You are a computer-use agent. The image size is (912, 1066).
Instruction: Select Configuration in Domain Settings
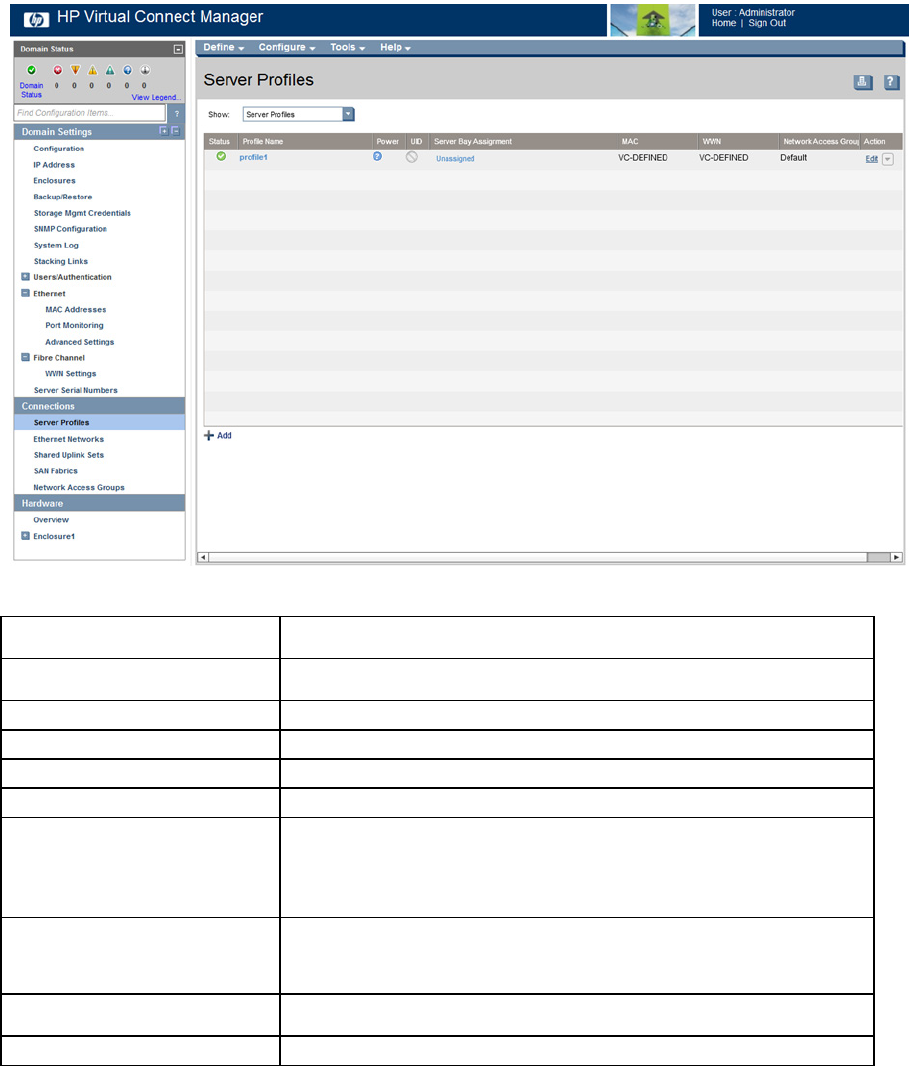[58, 148]
